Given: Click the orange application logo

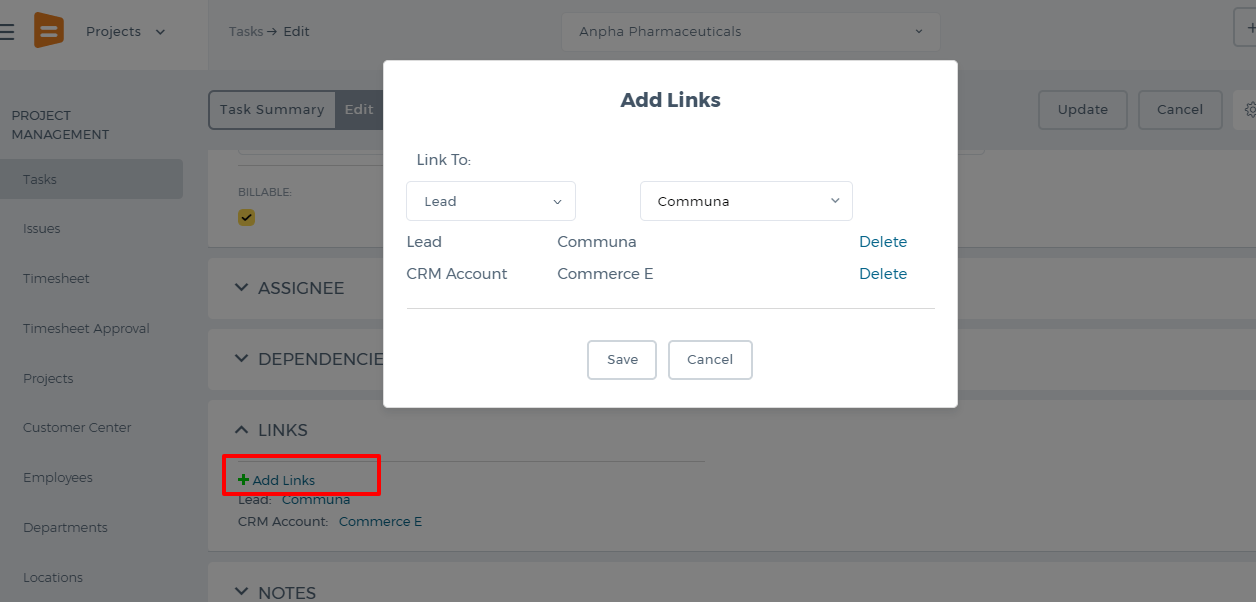Looking at the screenshot, I should point(48,31).
